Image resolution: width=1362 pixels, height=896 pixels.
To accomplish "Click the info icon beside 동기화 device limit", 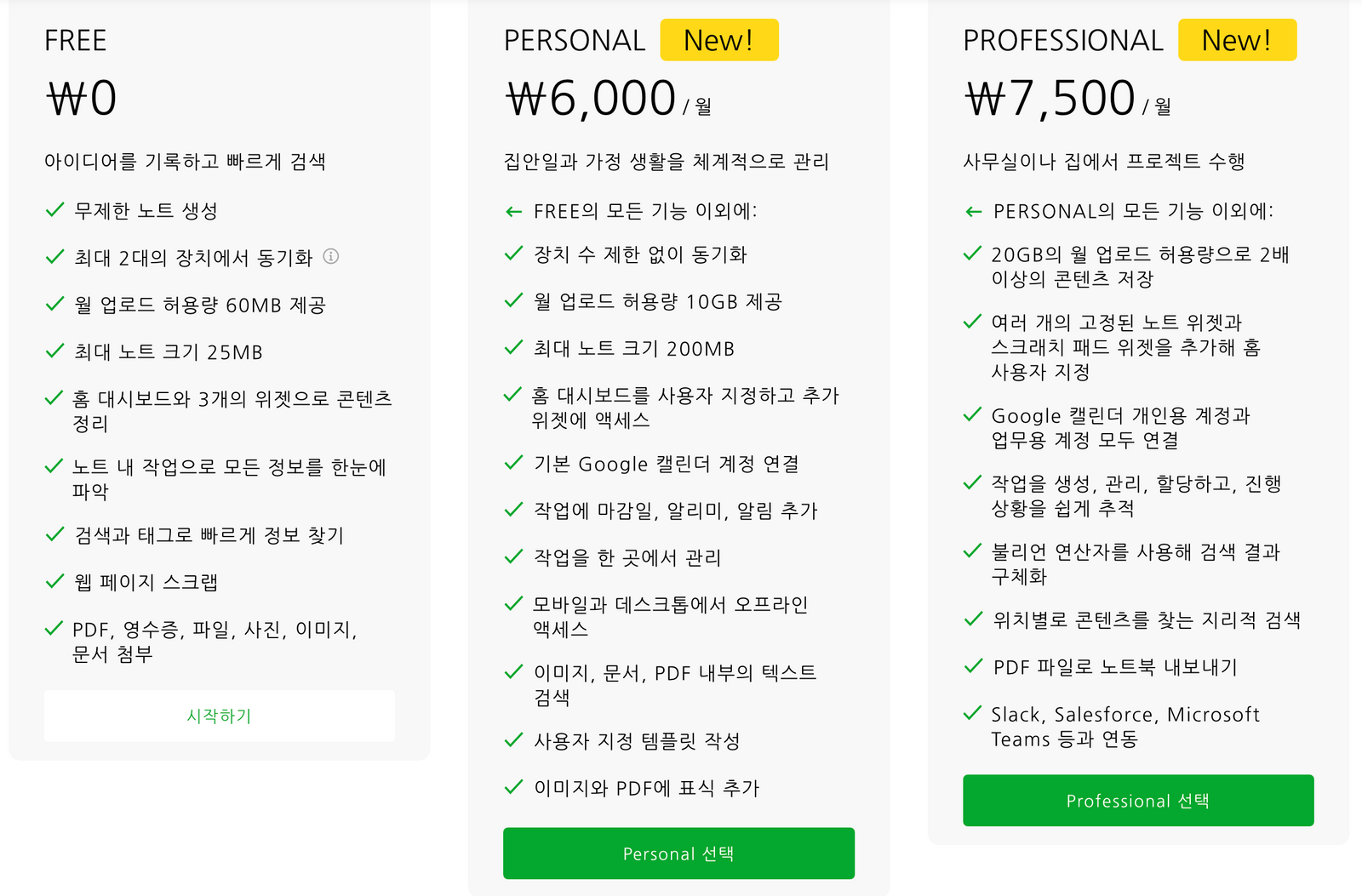I will click(x=331, y=256).
